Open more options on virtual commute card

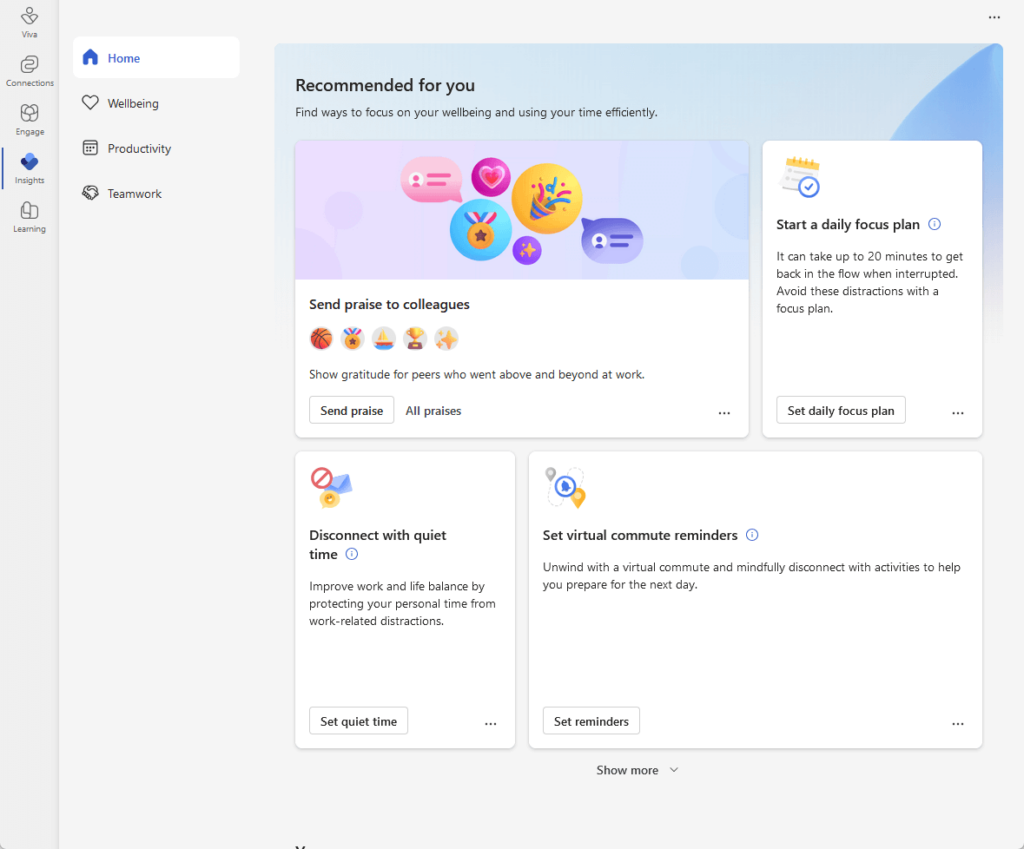(957, 723)
